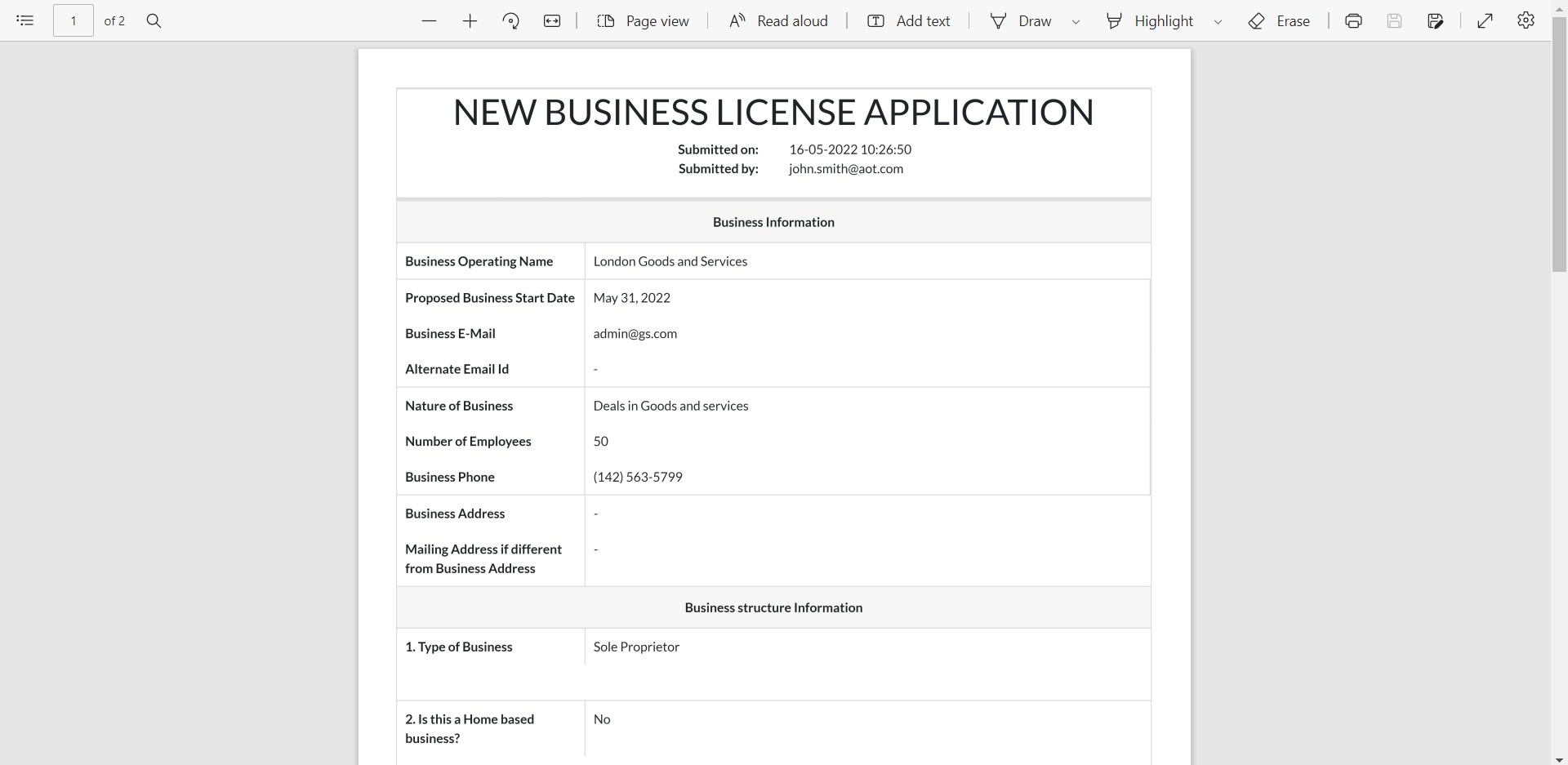Click the 'of 2' page count
Image resolution: width=1568 pixels, height=765 pixels.
pyautogui.click(x=114, y=21)
